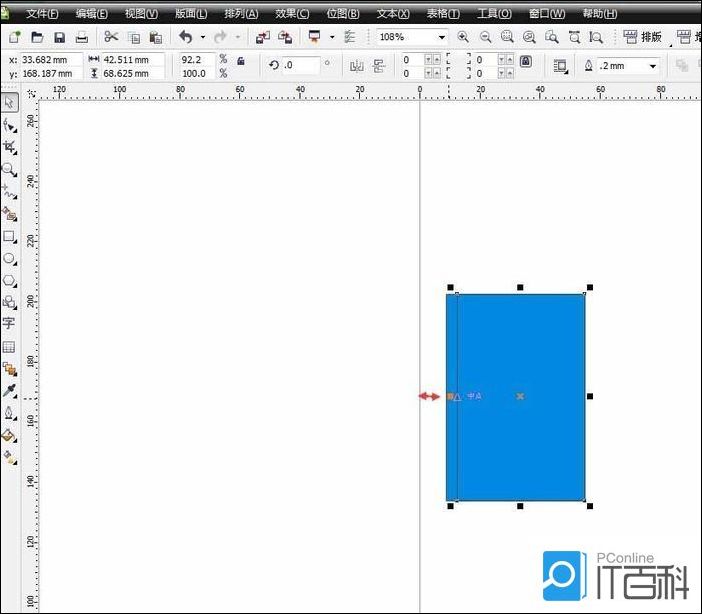Open the text wrap options button
This screenshot has height=614, width=702.
[x=560, y=66]
